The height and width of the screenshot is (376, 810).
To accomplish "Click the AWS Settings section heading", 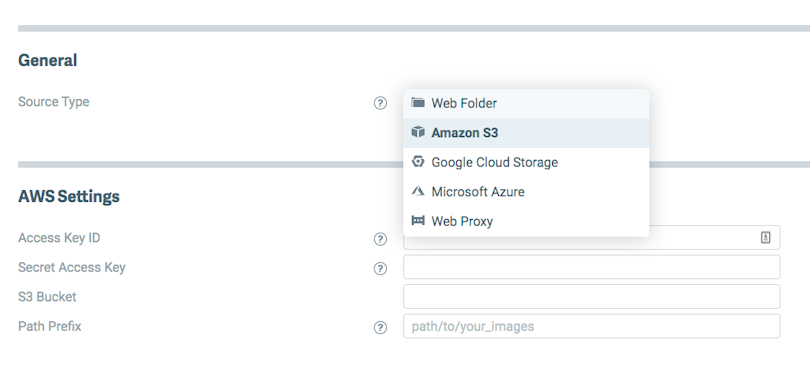I will (69, 196).
